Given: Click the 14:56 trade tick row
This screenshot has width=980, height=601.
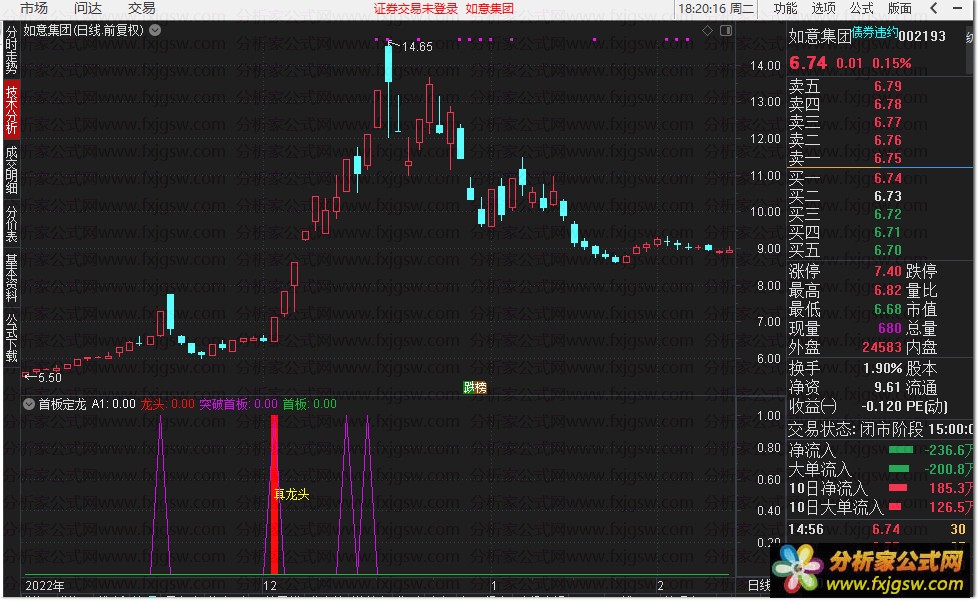Looking at the screenshot, I should tap(879, 530).
